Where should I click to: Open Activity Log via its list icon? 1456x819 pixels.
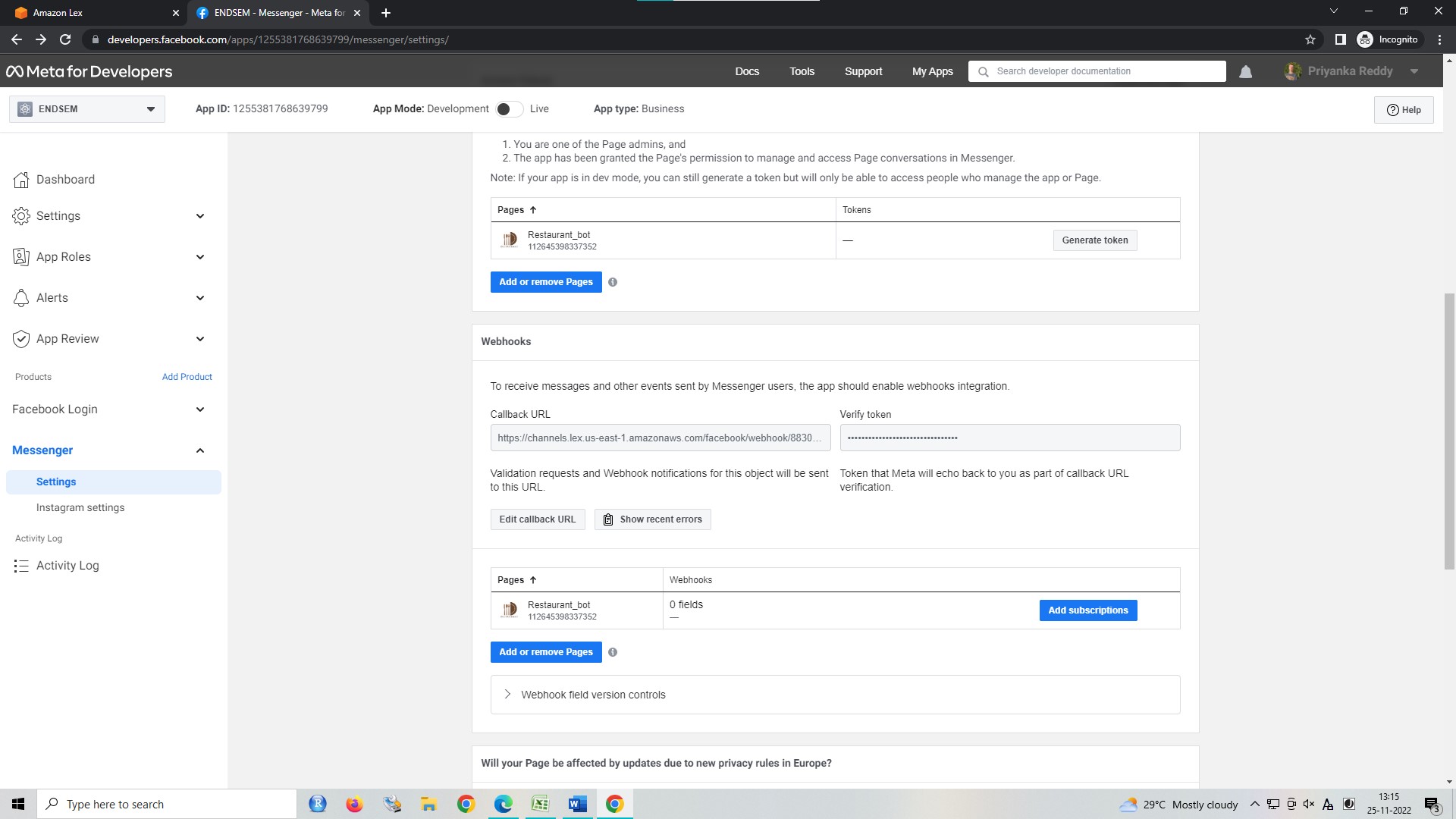tap(21, 565)
